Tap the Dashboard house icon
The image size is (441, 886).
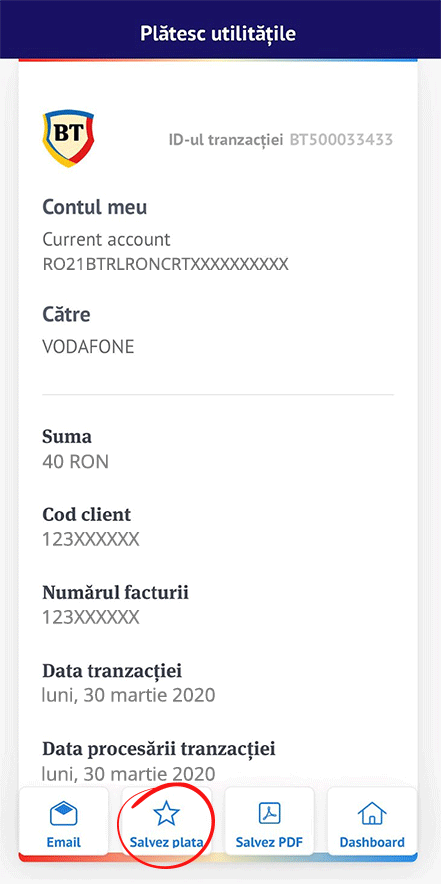372,814
